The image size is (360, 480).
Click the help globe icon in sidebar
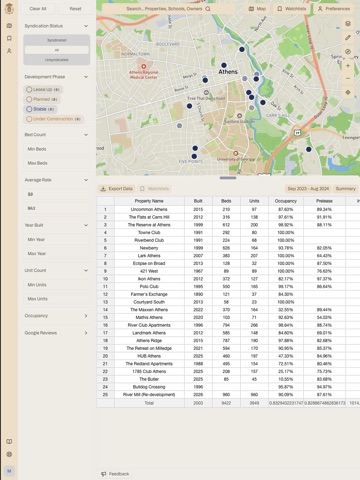point(9,454)
